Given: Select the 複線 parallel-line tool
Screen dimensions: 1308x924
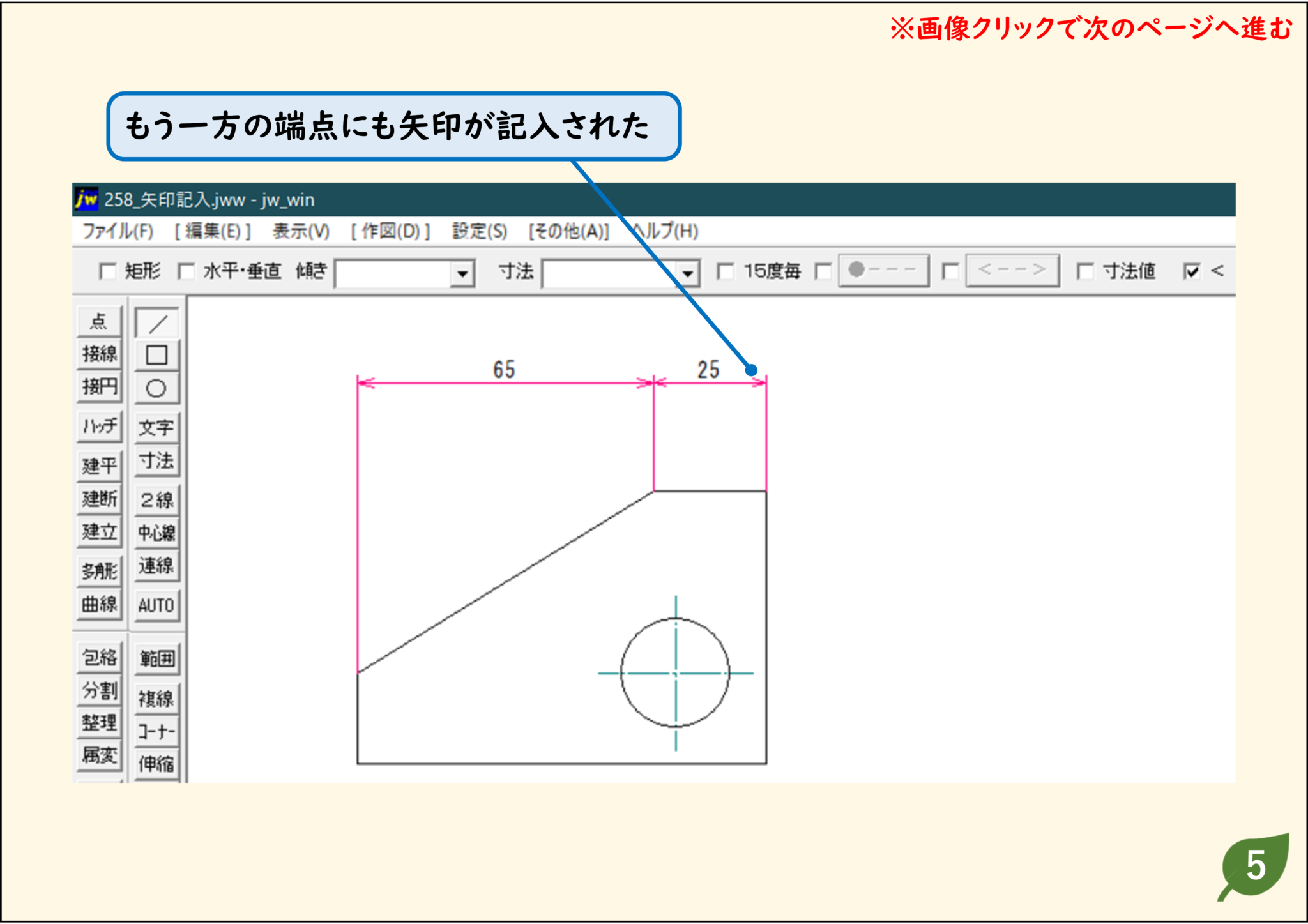Looking at the screenshot, I should (x=155, y=698).
